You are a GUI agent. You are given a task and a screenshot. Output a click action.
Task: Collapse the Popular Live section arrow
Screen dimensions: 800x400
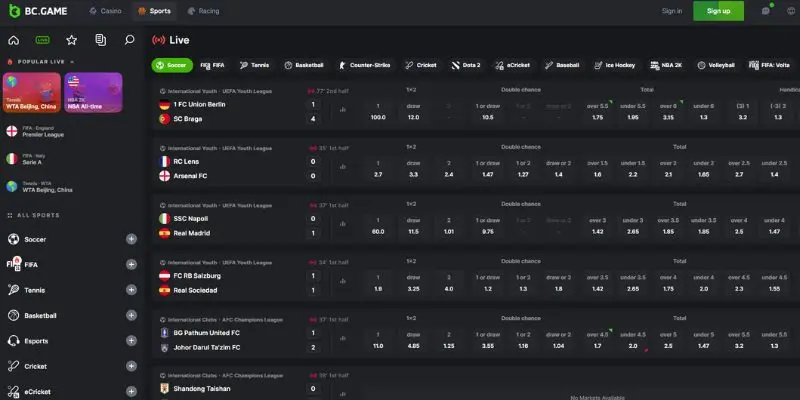(72, 62)
